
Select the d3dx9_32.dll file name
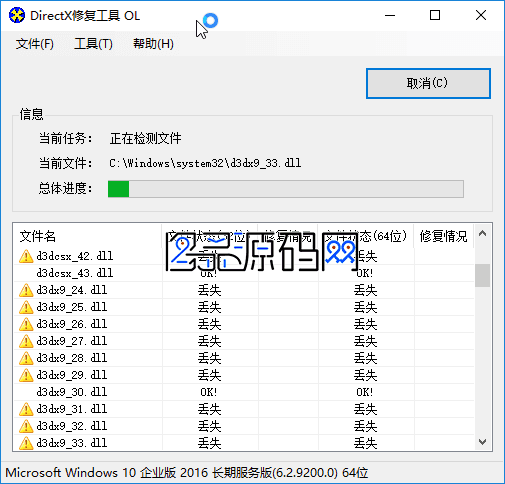(x=72, y=426)
